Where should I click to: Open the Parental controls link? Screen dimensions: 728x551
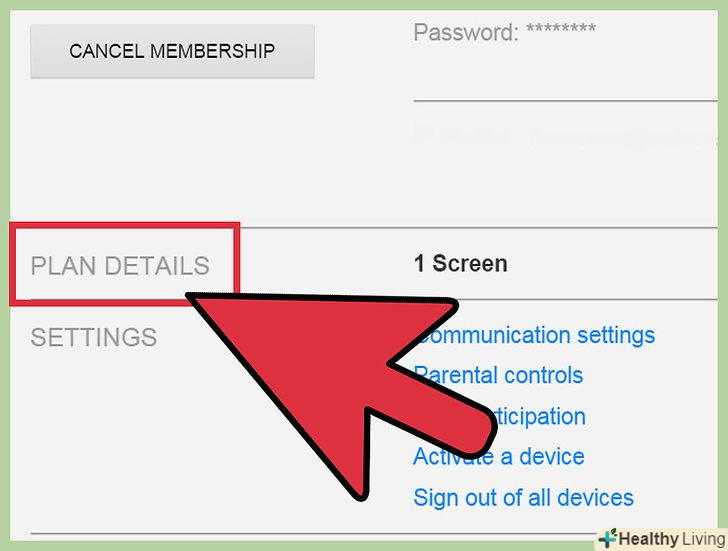coord(498,375)
